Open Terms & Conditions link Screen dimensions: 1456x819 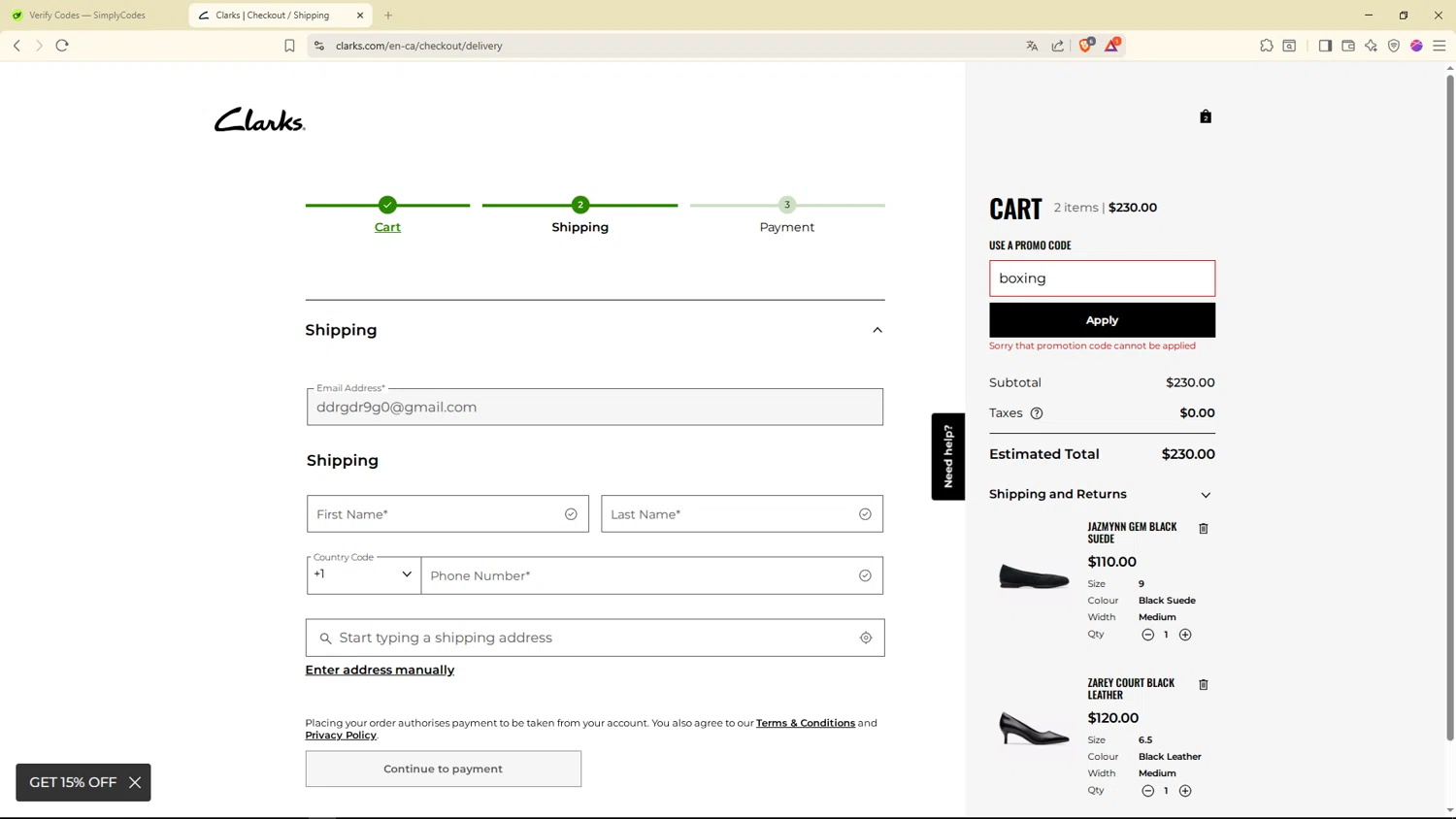[x=806, y=723]
